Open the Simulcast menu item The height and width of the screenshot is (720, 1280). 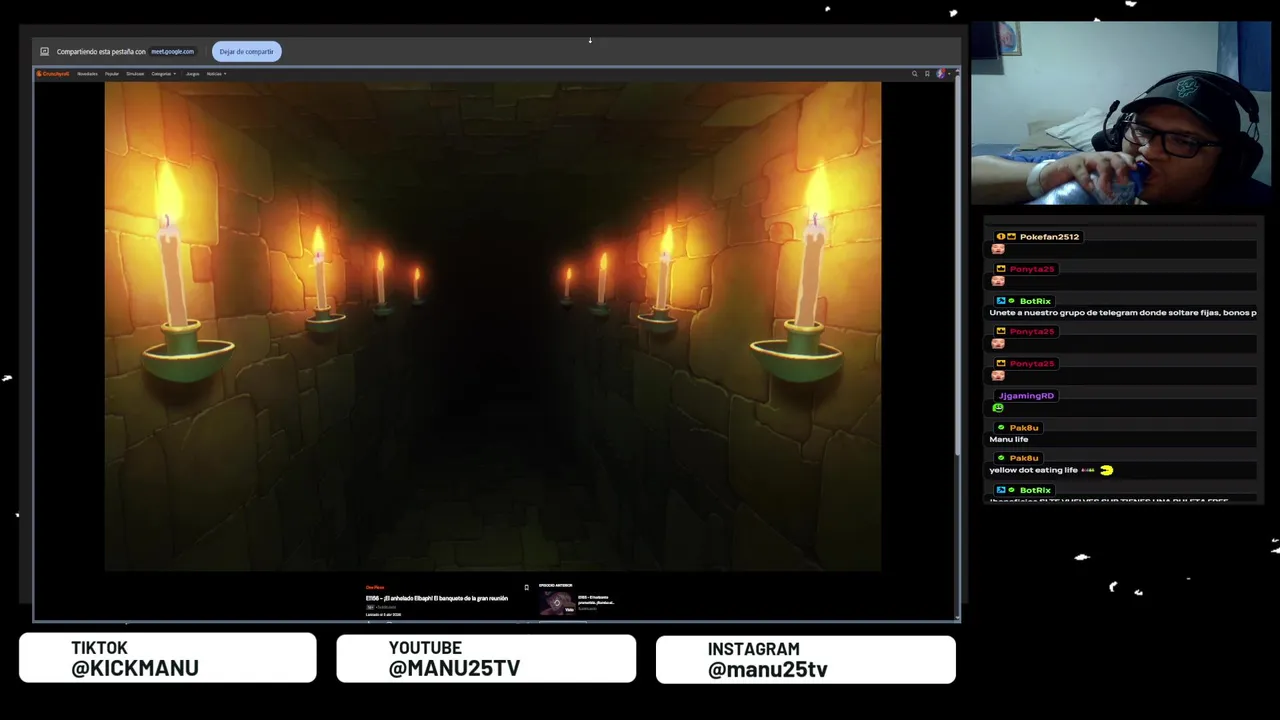135,74
